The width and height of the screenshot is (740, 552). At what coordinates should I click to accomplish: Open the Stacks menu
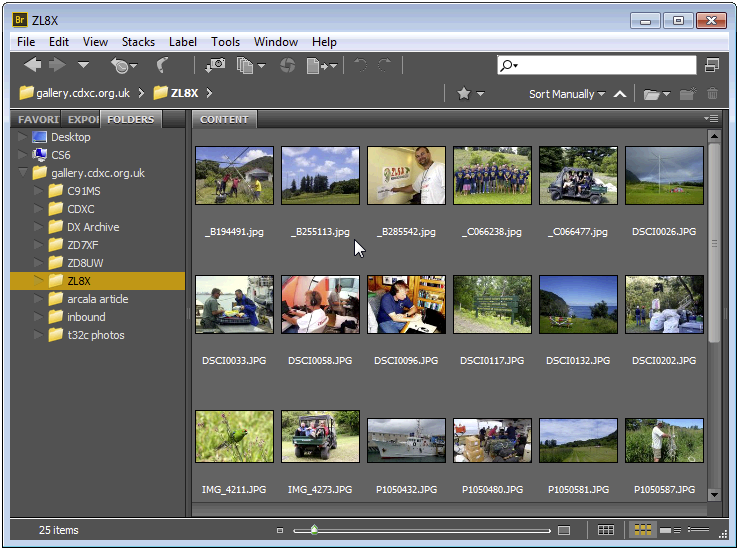click(138, 42)
